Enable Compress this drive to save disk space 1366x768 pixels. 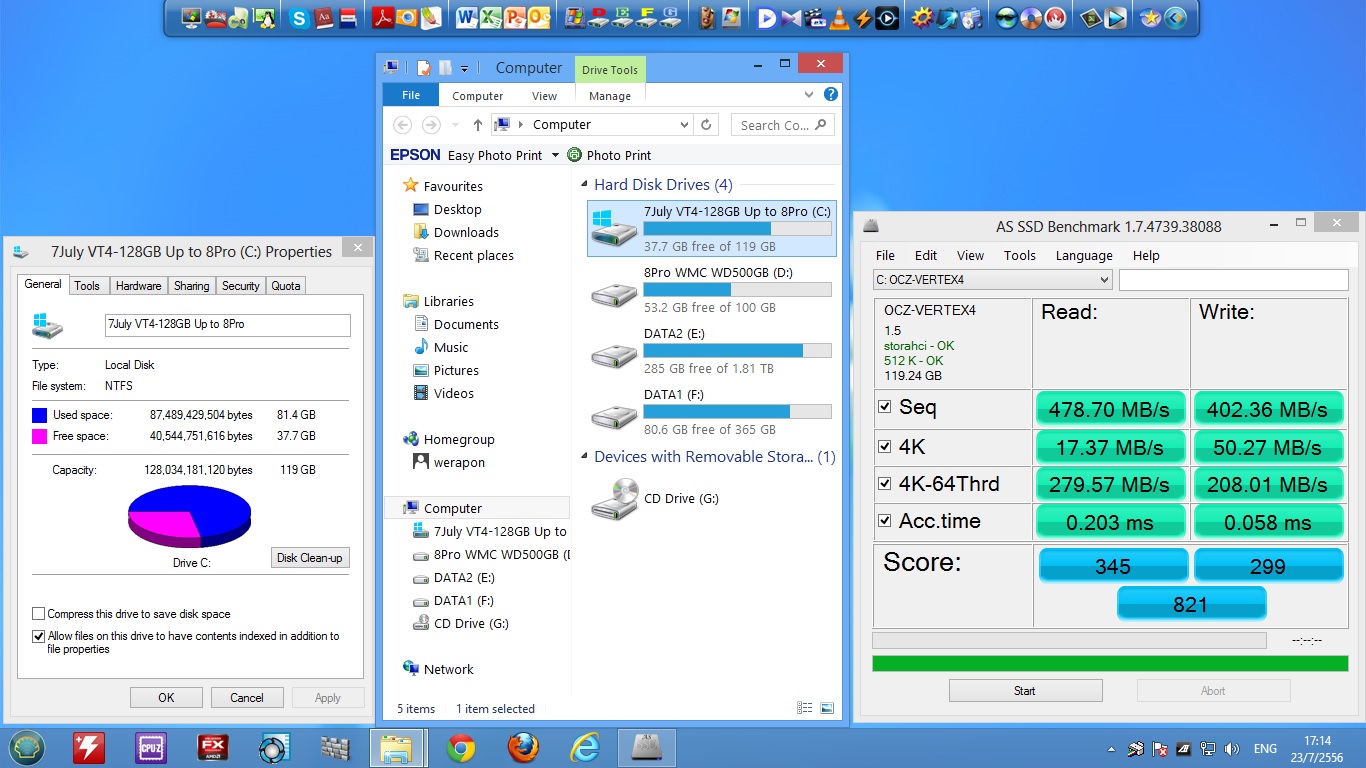pyautogui.click(x=39, y=614)
